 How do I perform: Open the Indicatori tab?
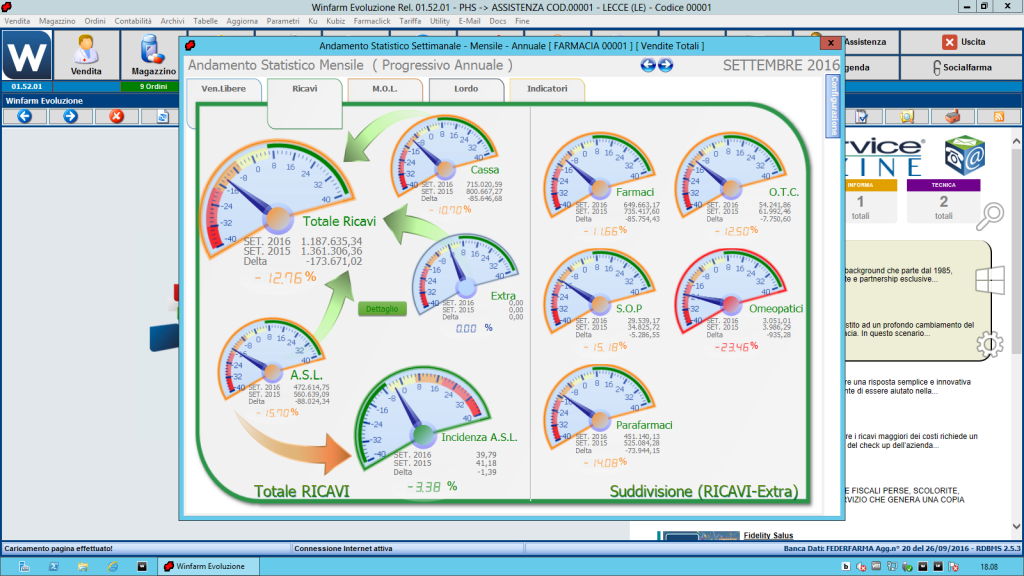[547, 89]
